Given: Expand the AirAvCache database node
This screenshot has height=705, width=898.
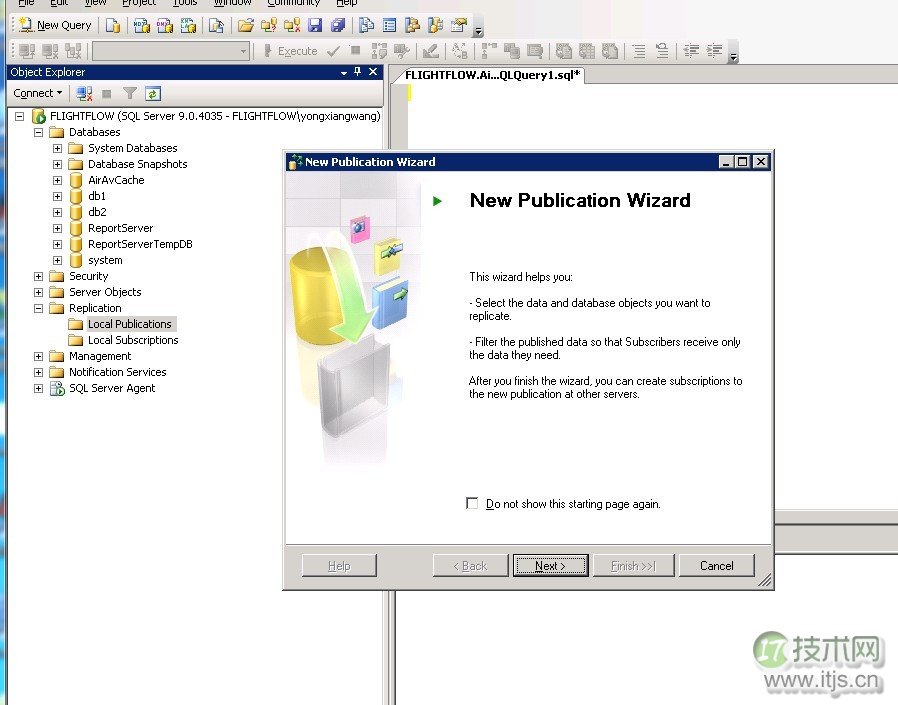Looking at the screenshot, I should 57,180.
